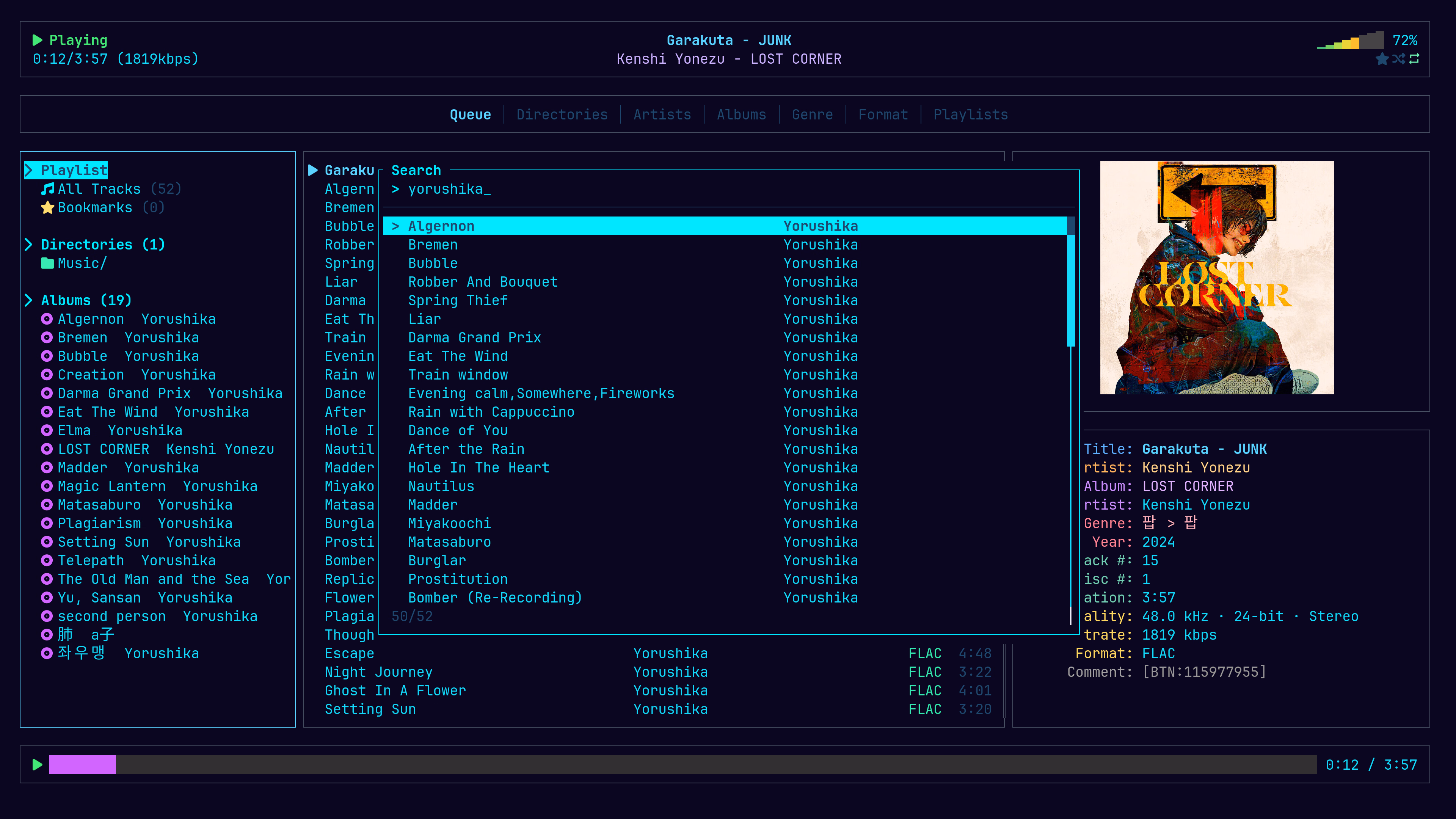This screenshot has height=819, width=1456.
Task: Open the Format tab
Action: click(x=883, y=115)
